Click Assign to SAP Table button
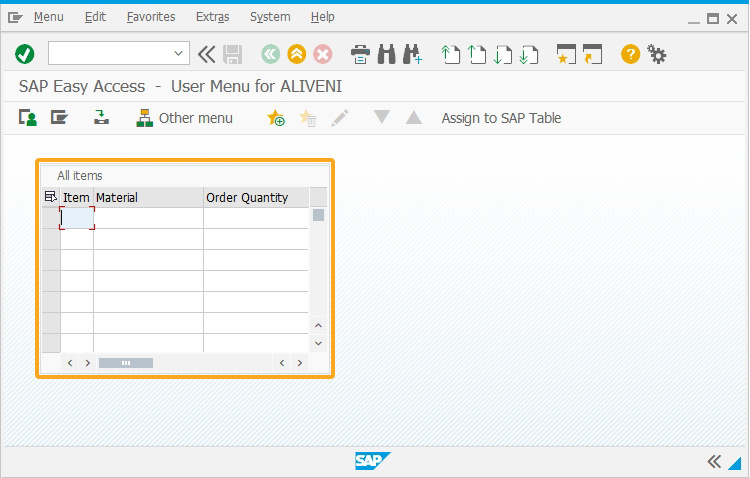 [501, 118]
